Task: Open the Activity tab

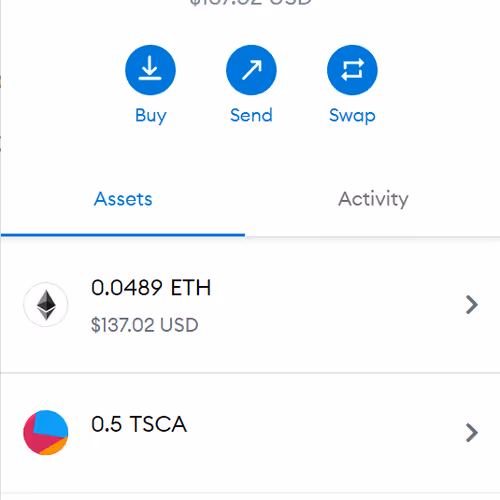Action: tap(373, 199)
